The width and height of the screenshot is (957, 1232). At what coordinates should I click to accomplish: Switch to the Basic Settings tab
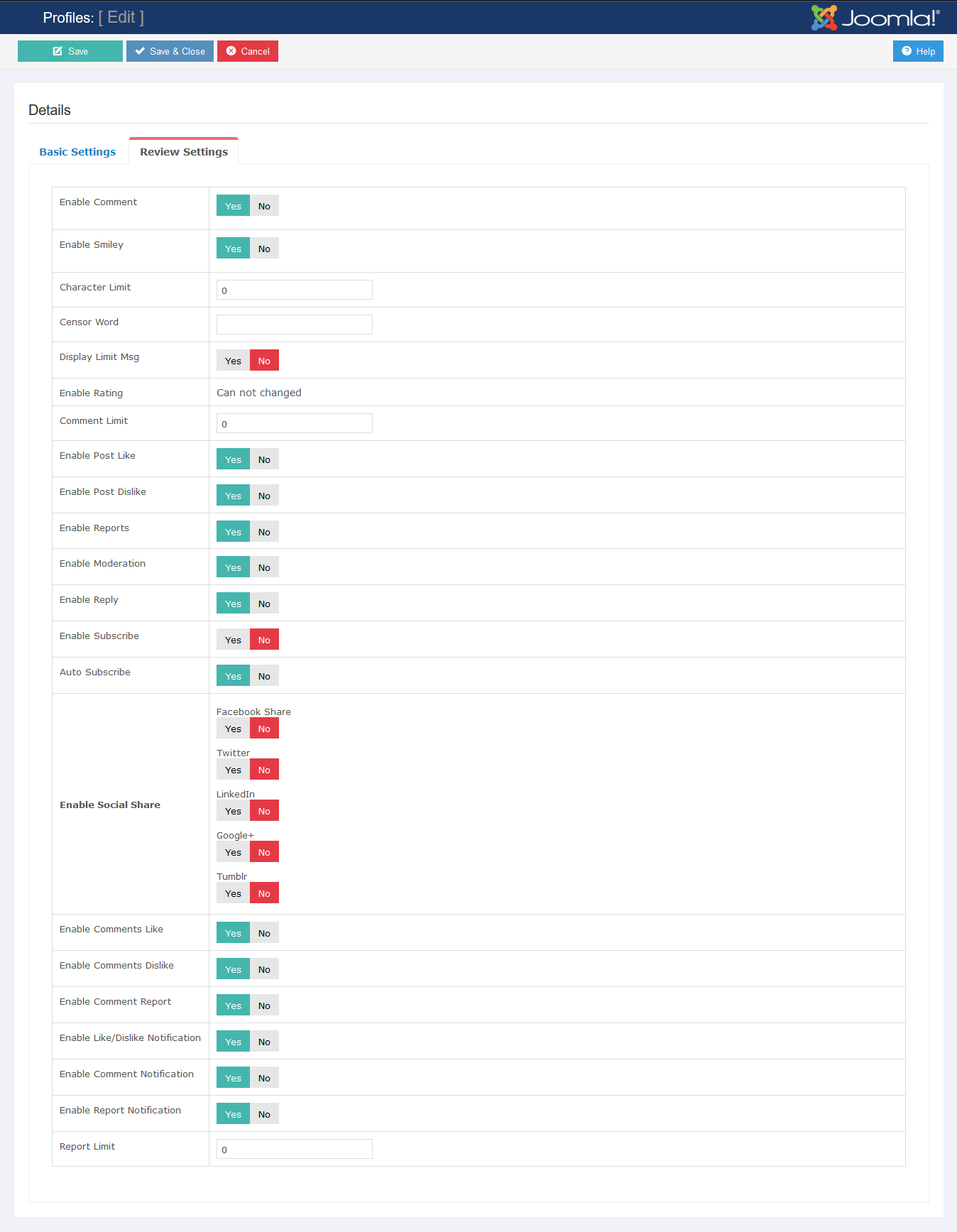click(x=77, y=152)
